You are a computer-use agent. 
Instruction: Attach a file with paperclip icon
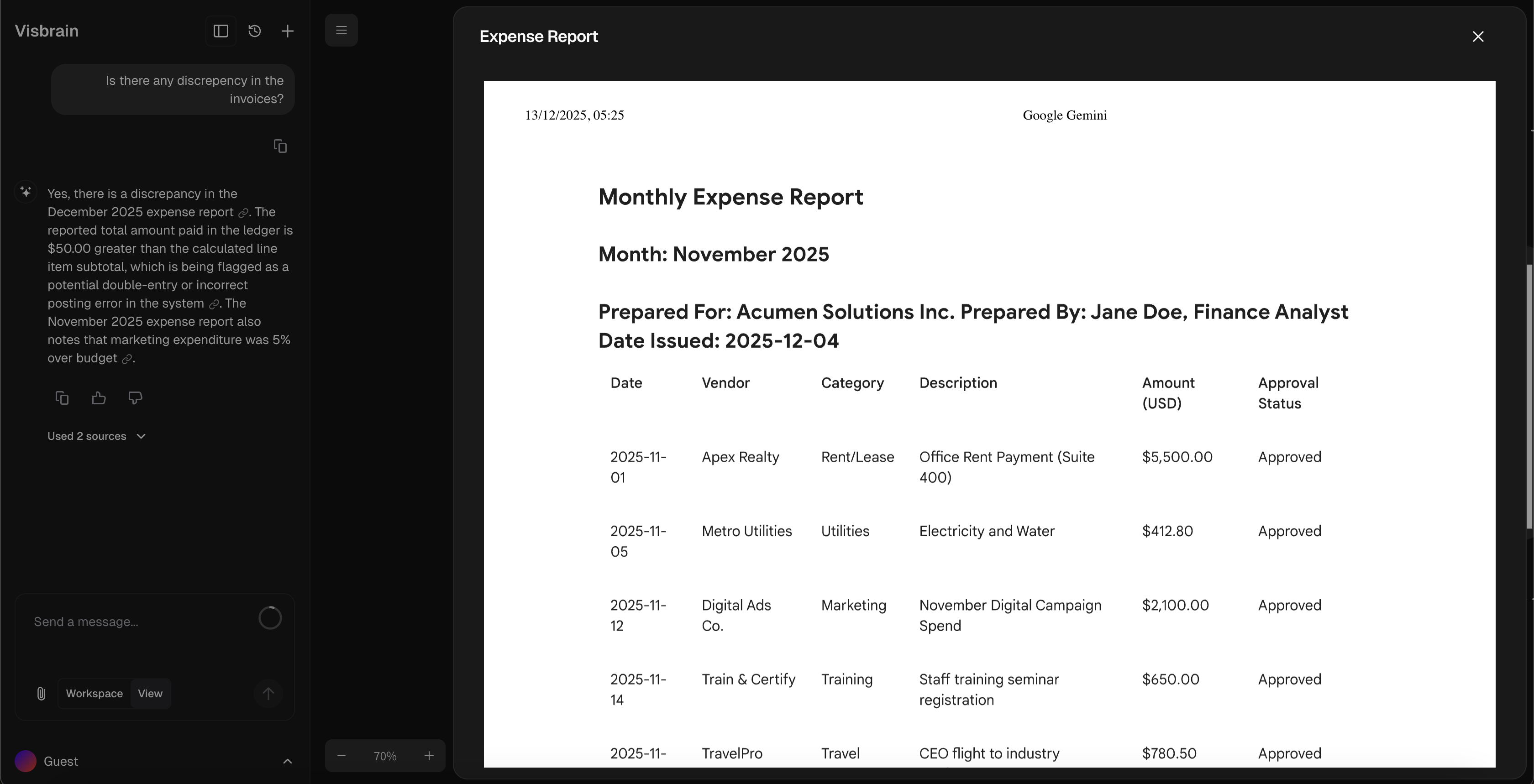click(41, 694)
